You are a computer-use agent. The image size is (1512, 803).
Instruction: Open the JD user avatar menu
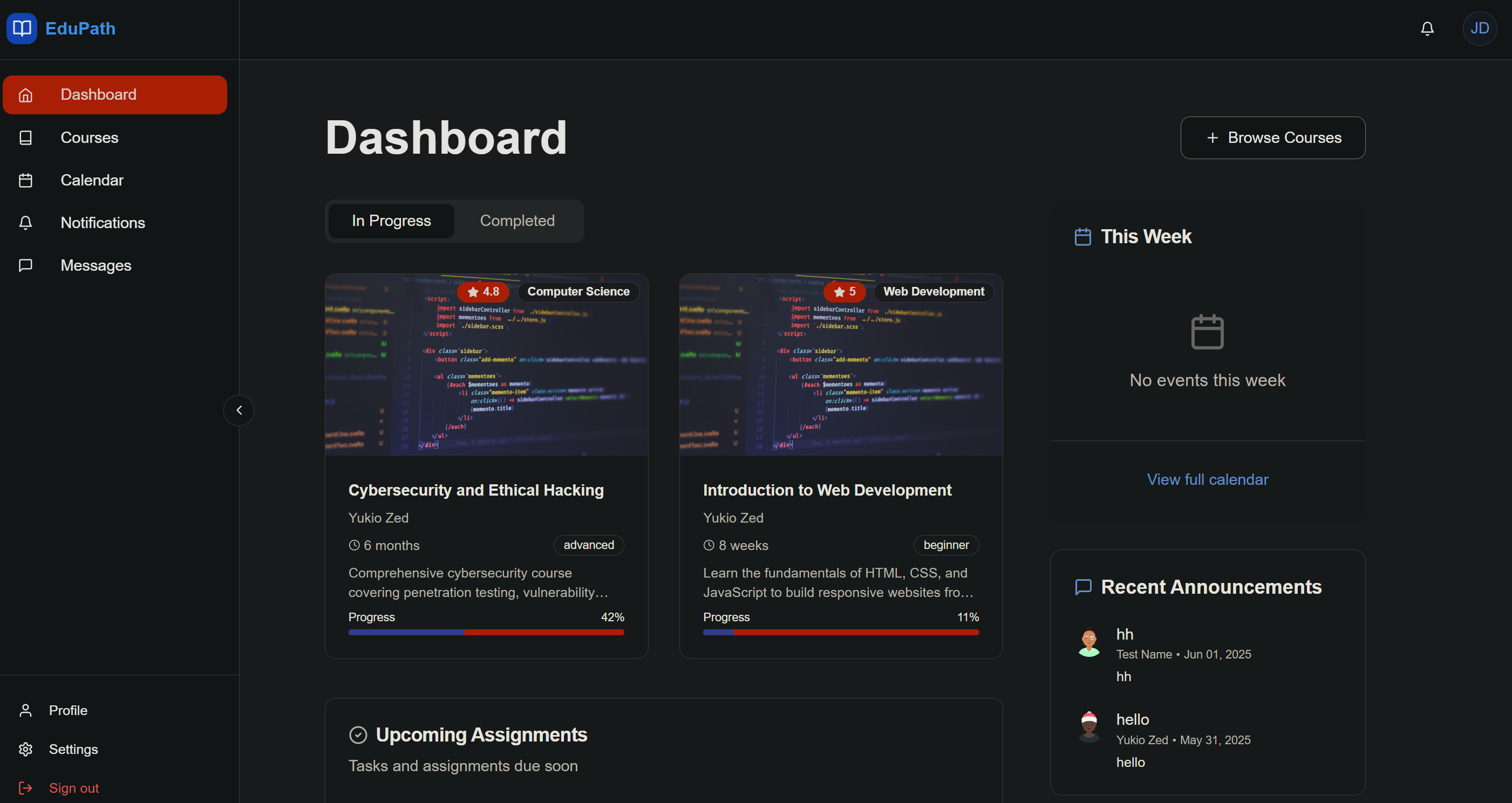(1479, 28)
